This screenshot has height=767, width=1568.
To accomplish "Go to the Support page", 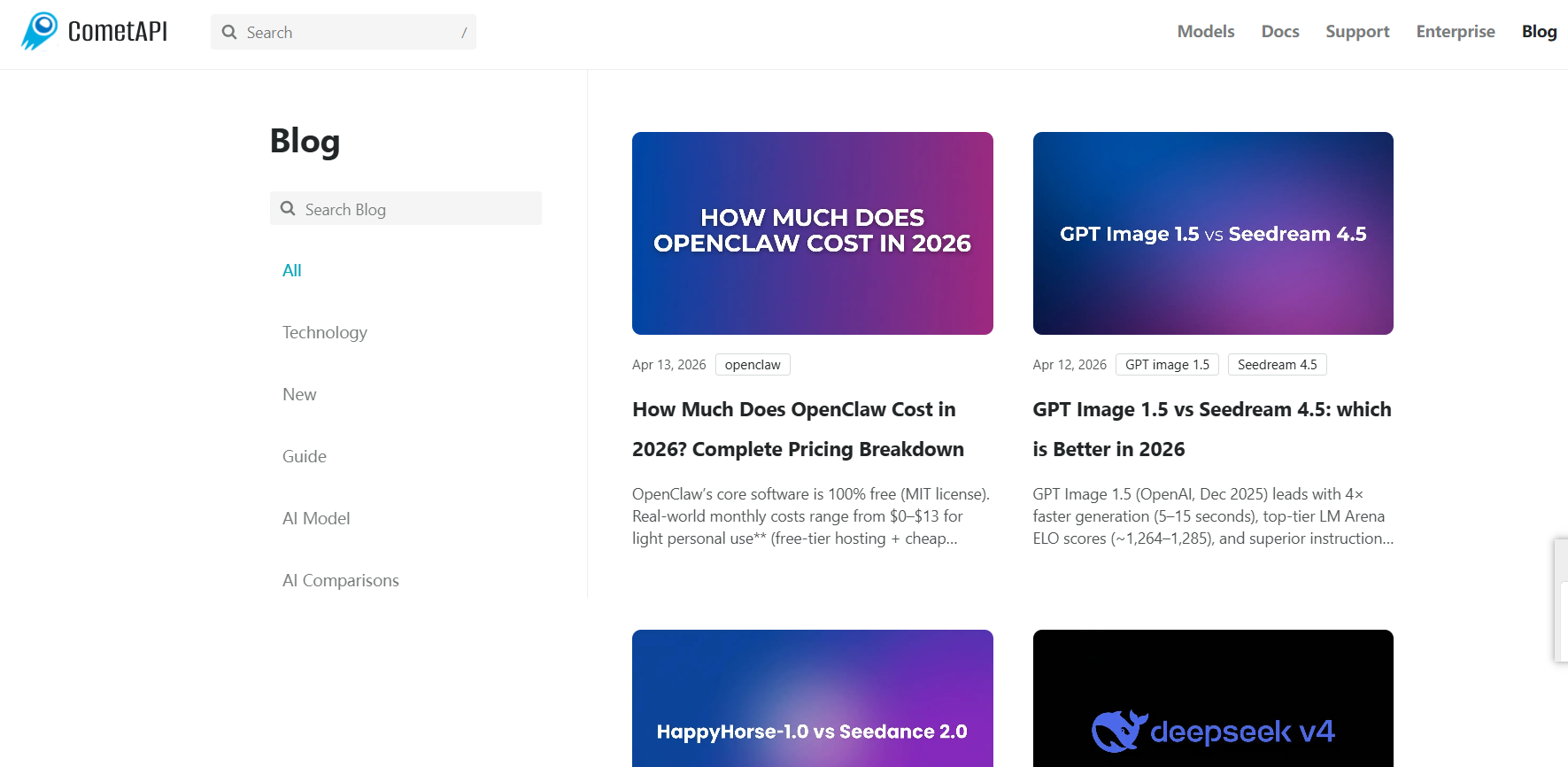I will point(1357,32).
